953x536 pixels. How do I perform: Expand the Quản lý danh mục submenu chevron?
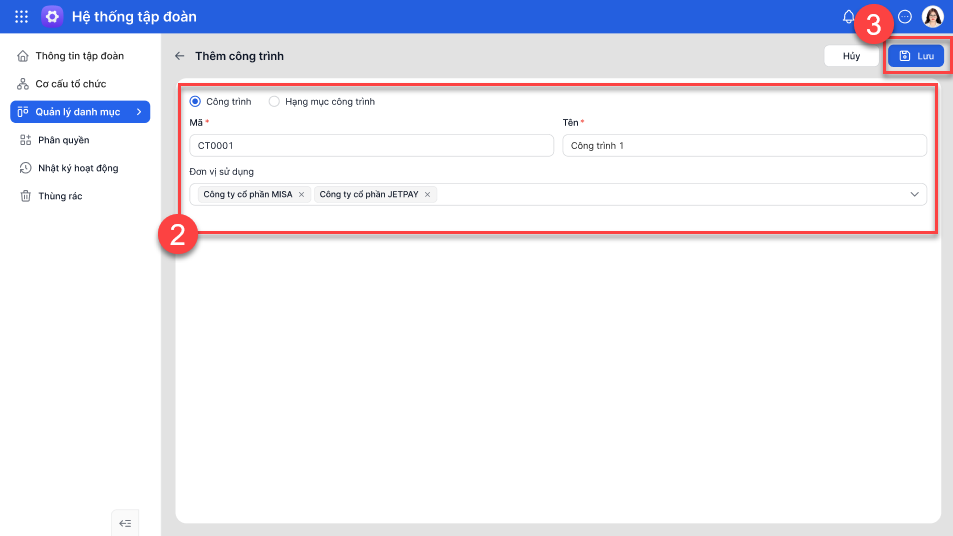click(x=139, y=112)
